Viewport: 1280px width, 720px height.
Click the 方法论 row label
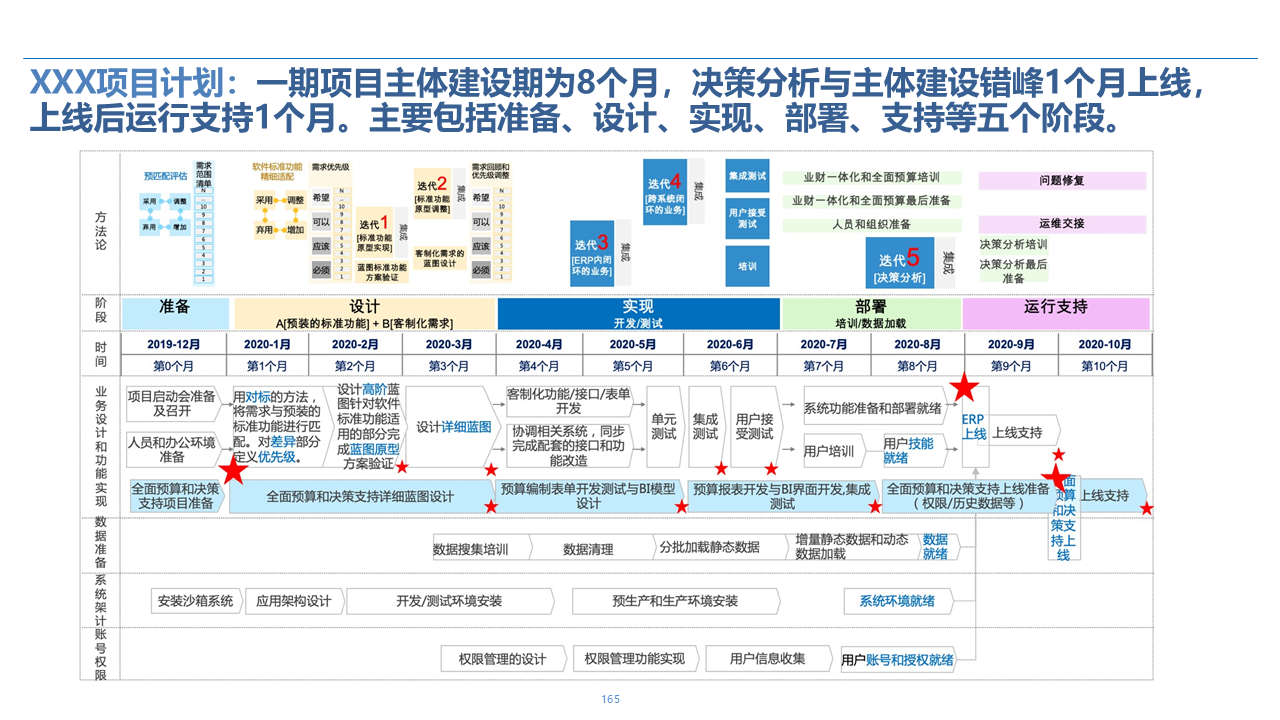(101, 231)
